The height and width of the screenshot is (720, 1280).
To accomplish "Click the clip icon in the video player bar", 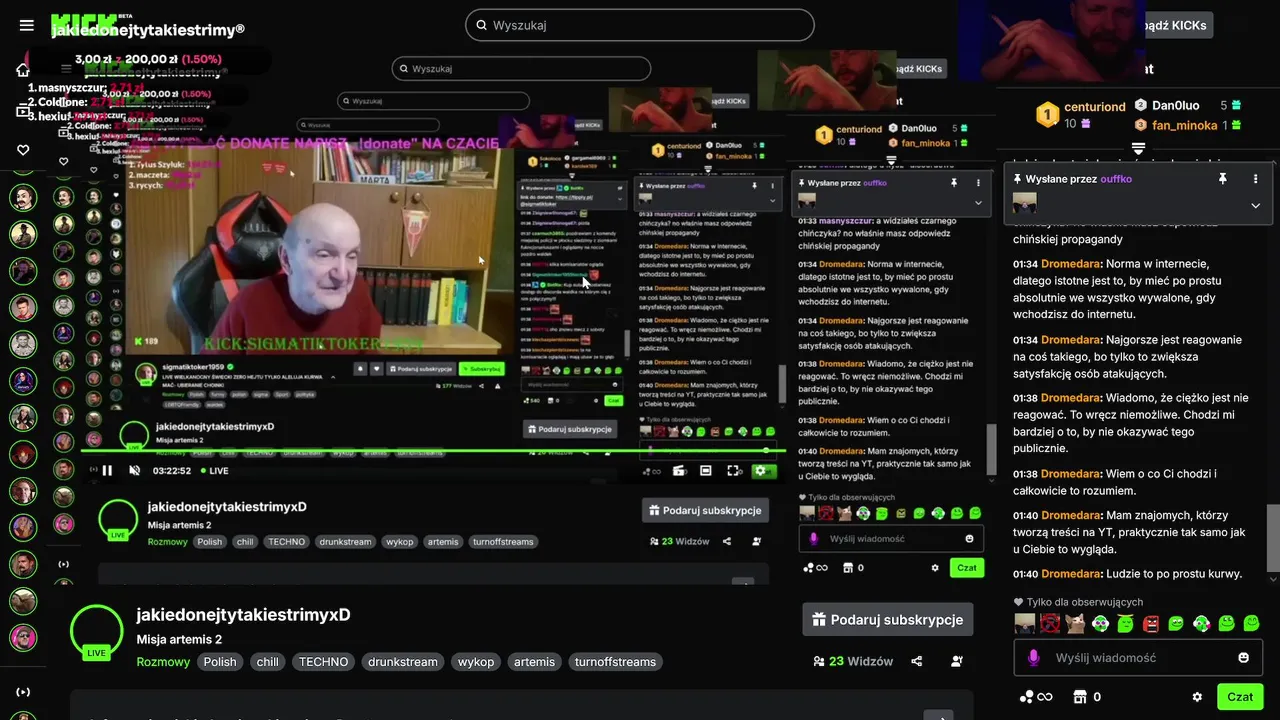I will 679,471.
